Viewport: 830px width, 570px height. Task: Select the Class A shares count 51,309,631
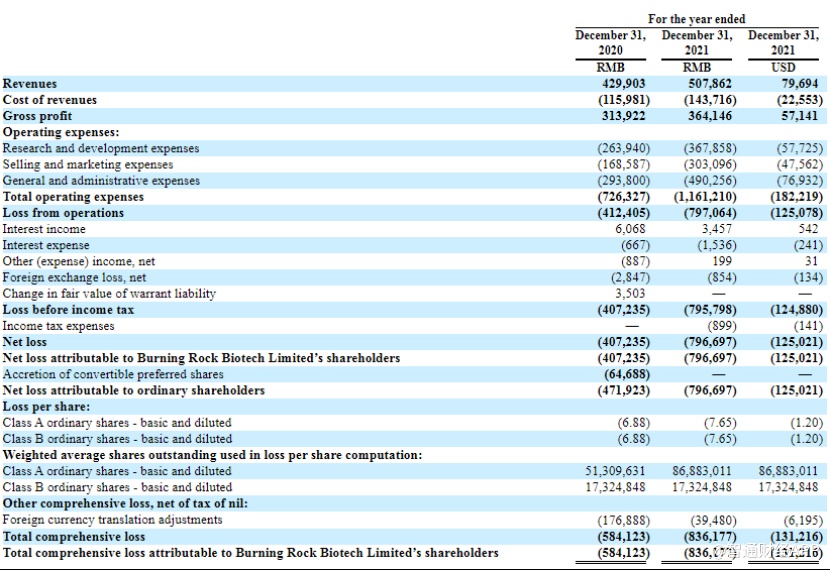(616, 470)
